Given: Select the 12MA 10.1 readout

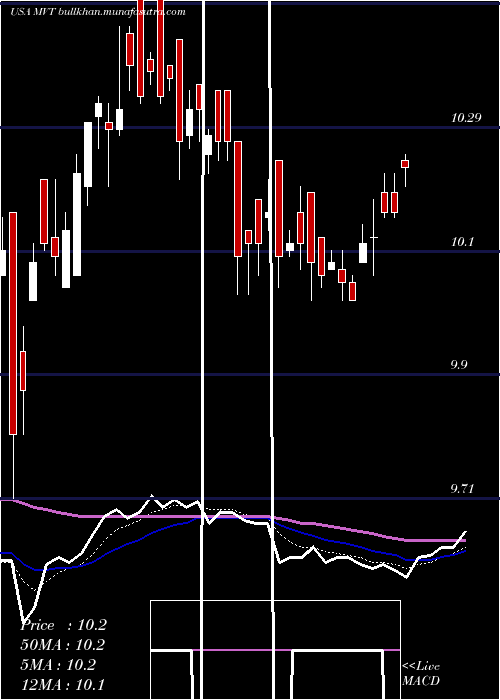Looking at the screenshot, I should [62, 684].
